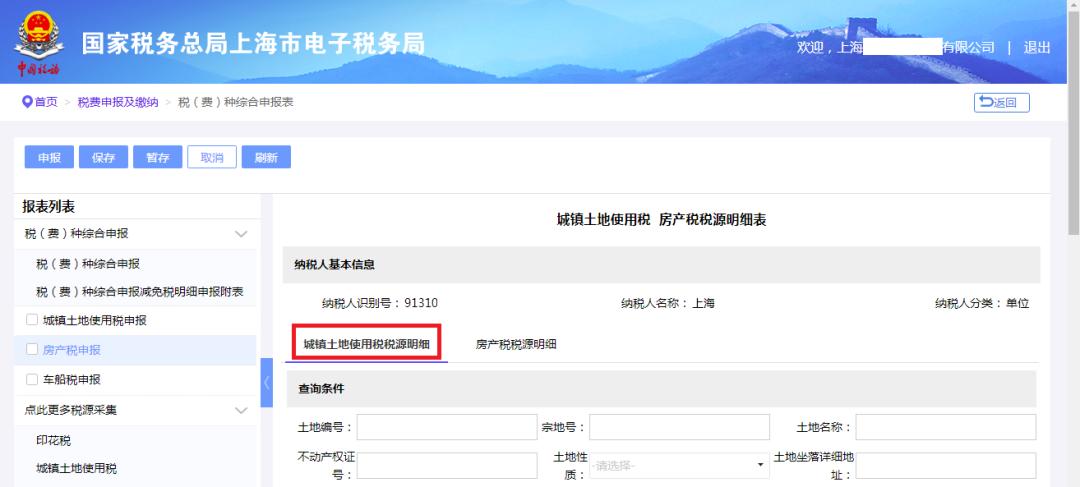The image size is (1080, 487).
Task: Click the 暂存 button
Action: (158, 157)
